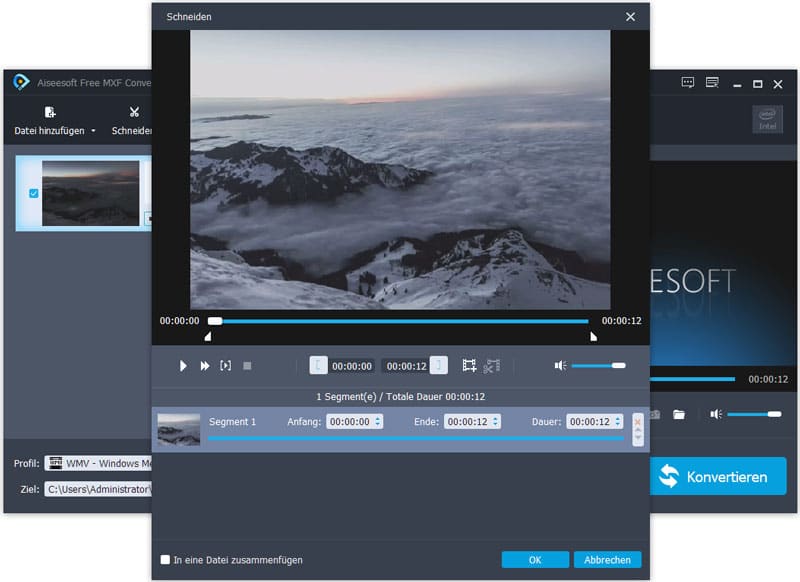800x582 pixels.
Task: Confirm with the OK button
Action: 535,560
